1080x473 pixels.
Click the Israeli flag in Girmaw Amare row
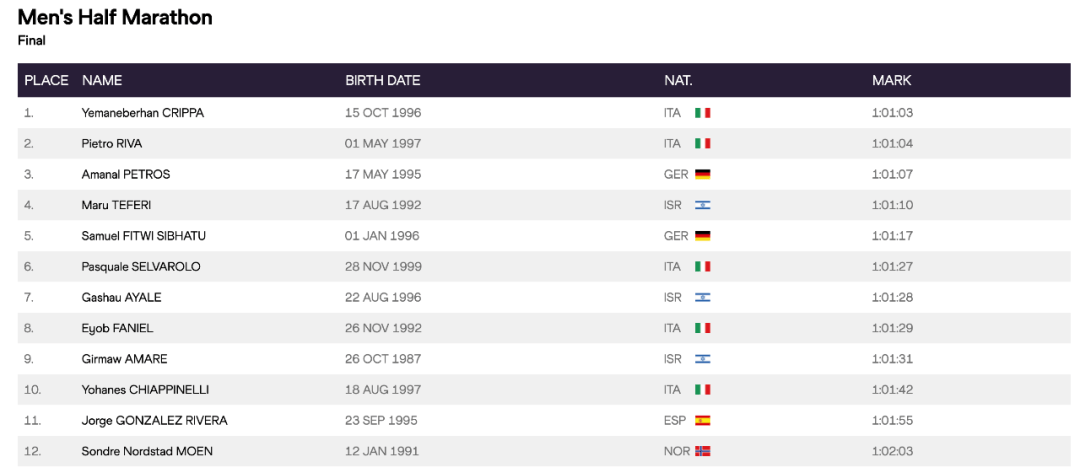702,359
